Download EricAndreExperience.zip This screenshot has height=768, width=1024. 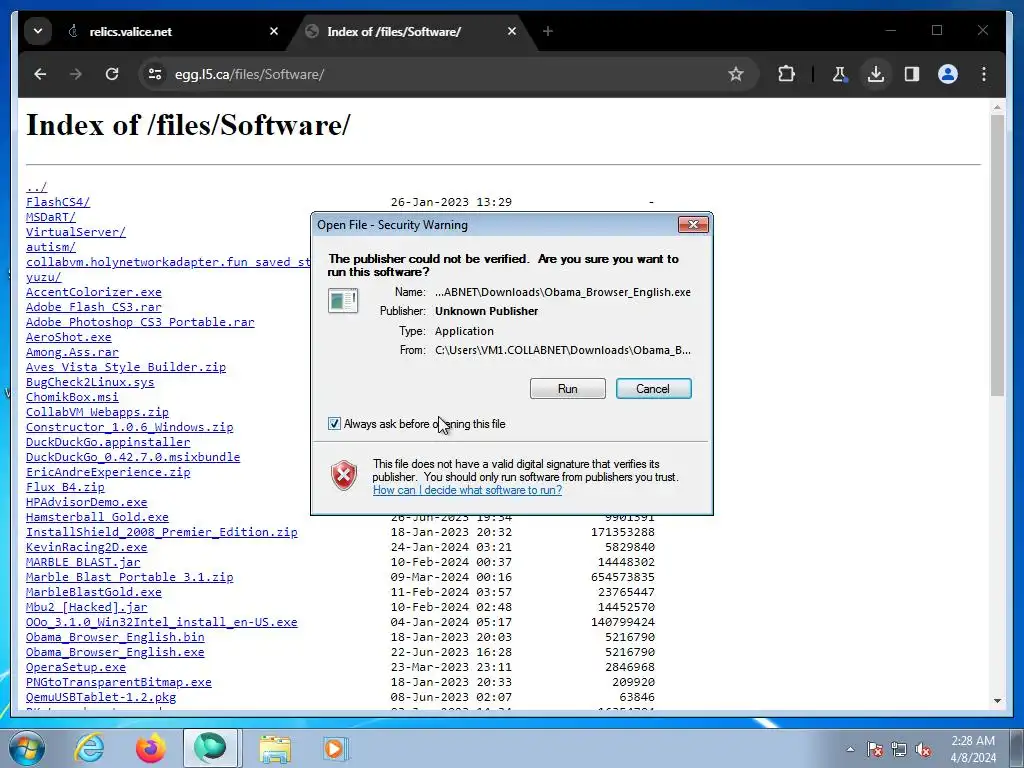(x=108, y=473)
